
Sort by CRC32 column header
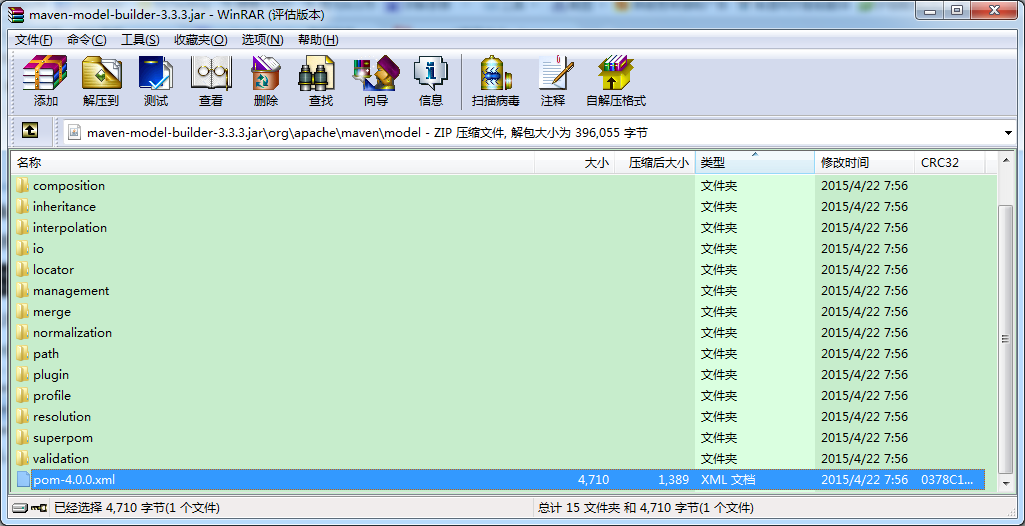click(x=949, y=163)
